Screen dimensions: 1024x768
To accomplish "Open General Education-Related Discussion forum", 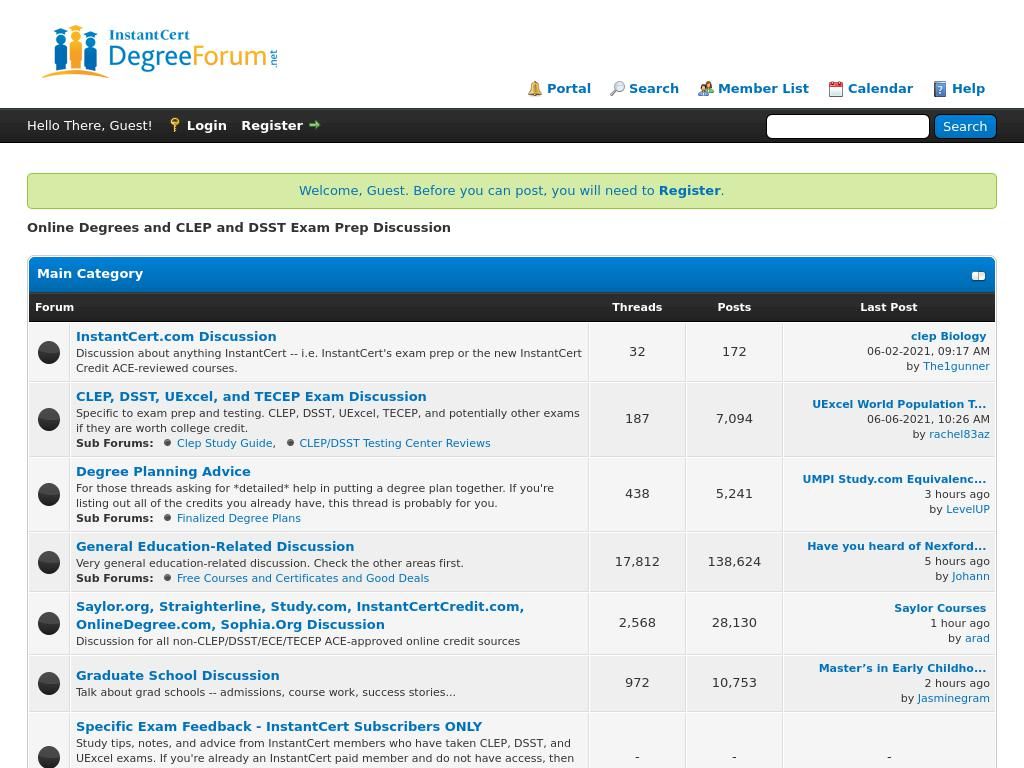I will 215,547.
